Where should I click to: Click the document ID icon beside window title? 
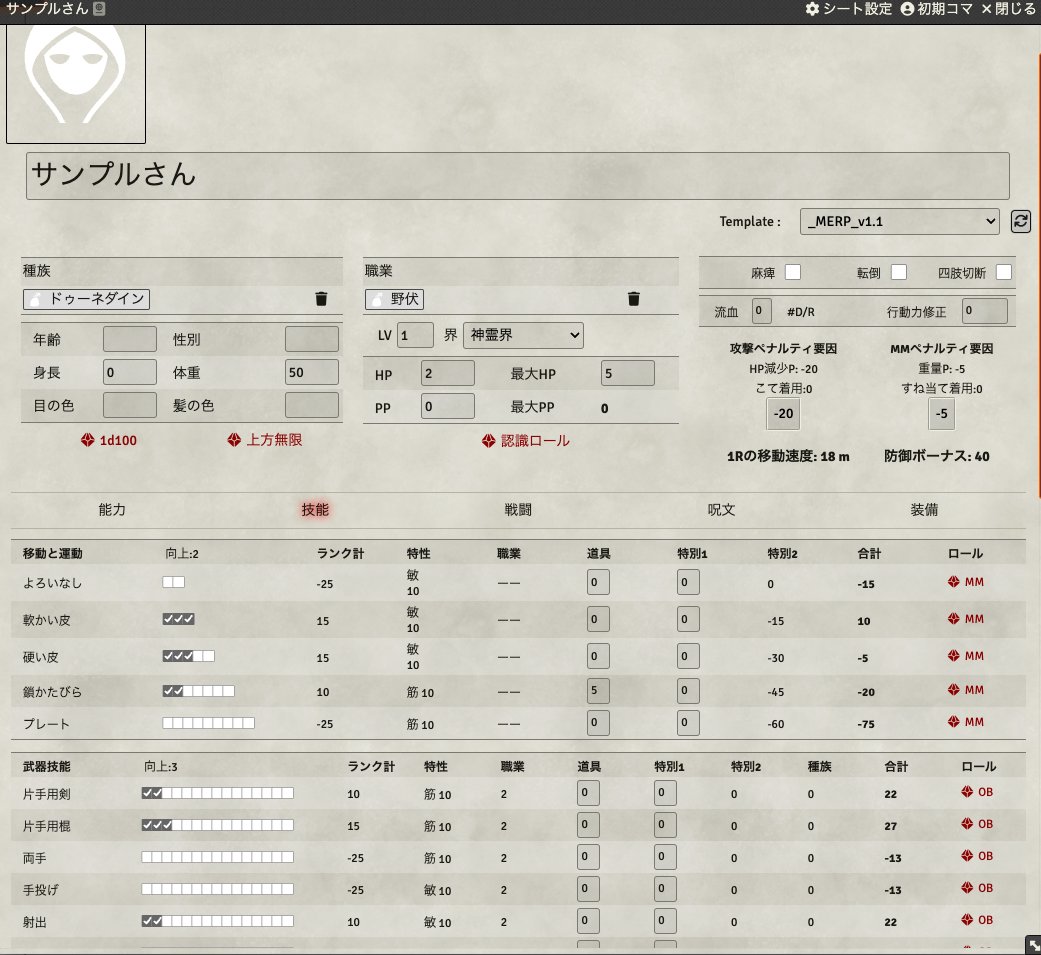pyautogui.click(x=99, y=9)
